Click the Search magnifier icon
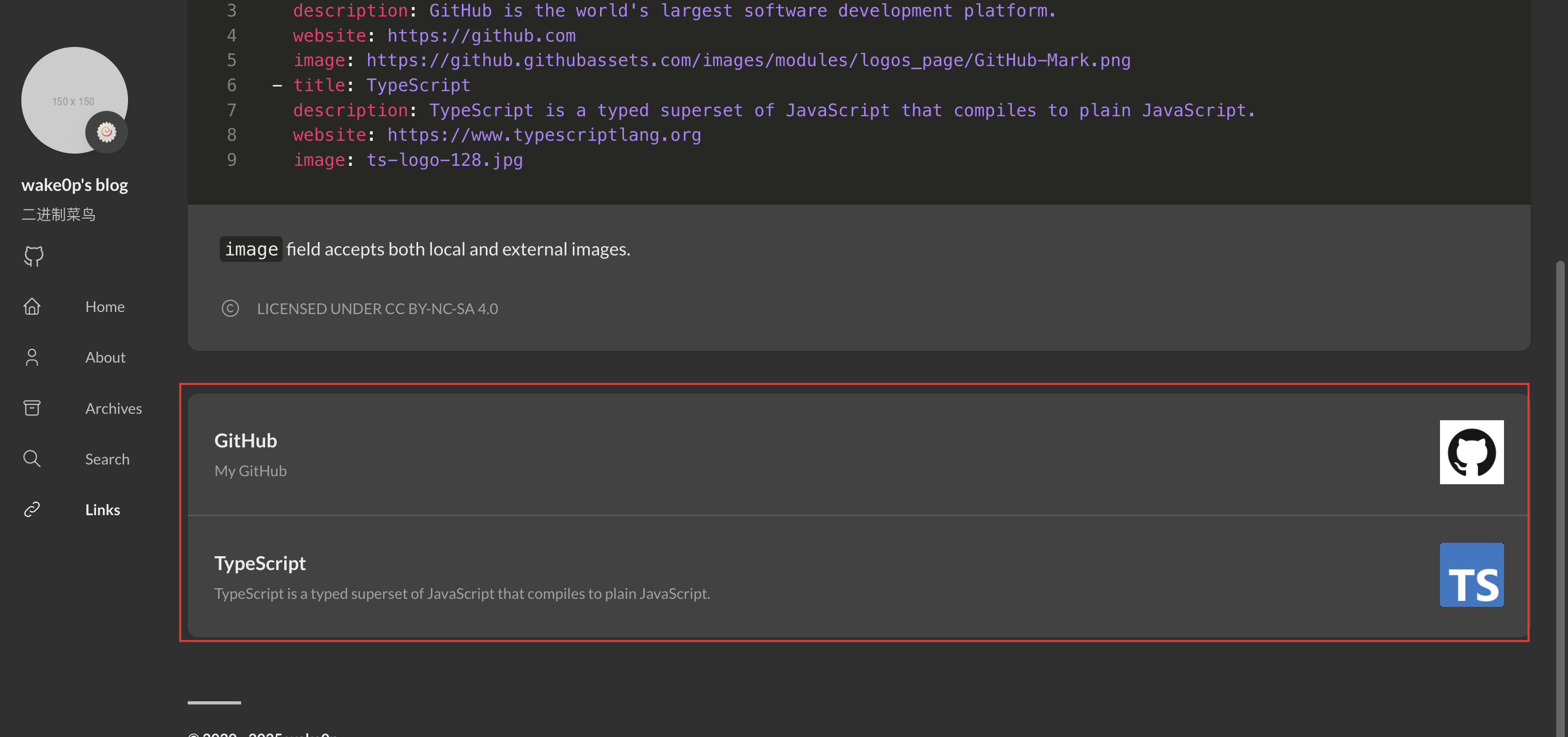The width and height of the screenshot is (1568, 737). (31, 459)
